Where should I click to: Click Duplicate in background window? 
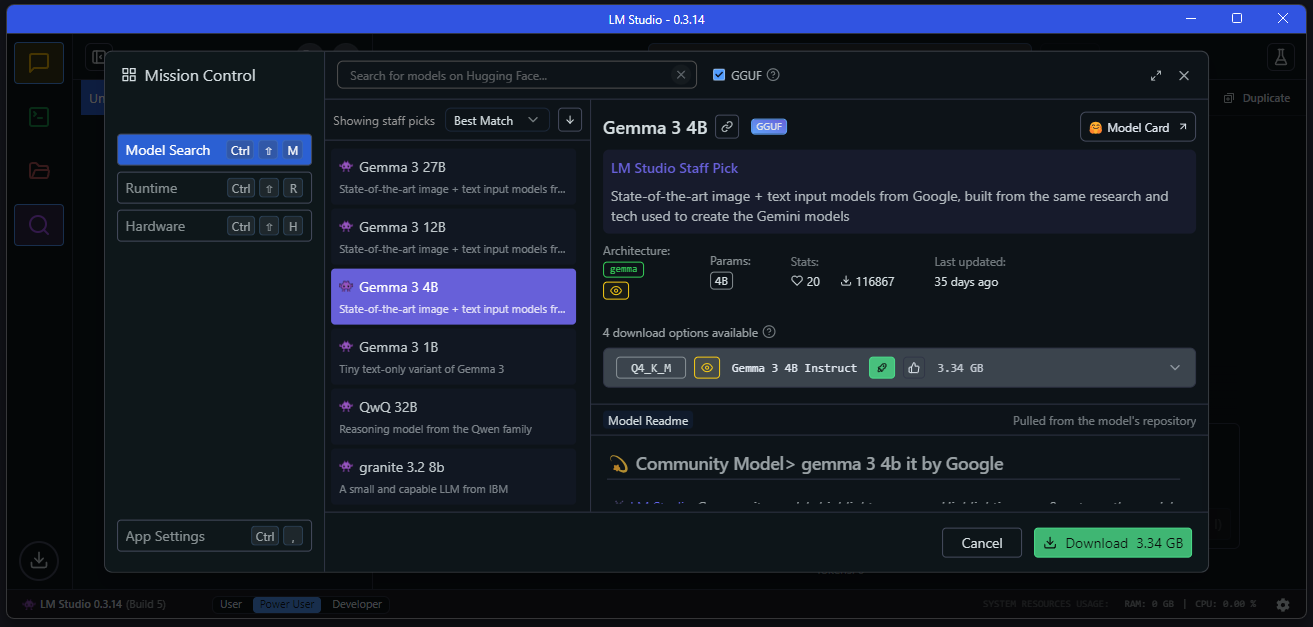(1257, 98)
